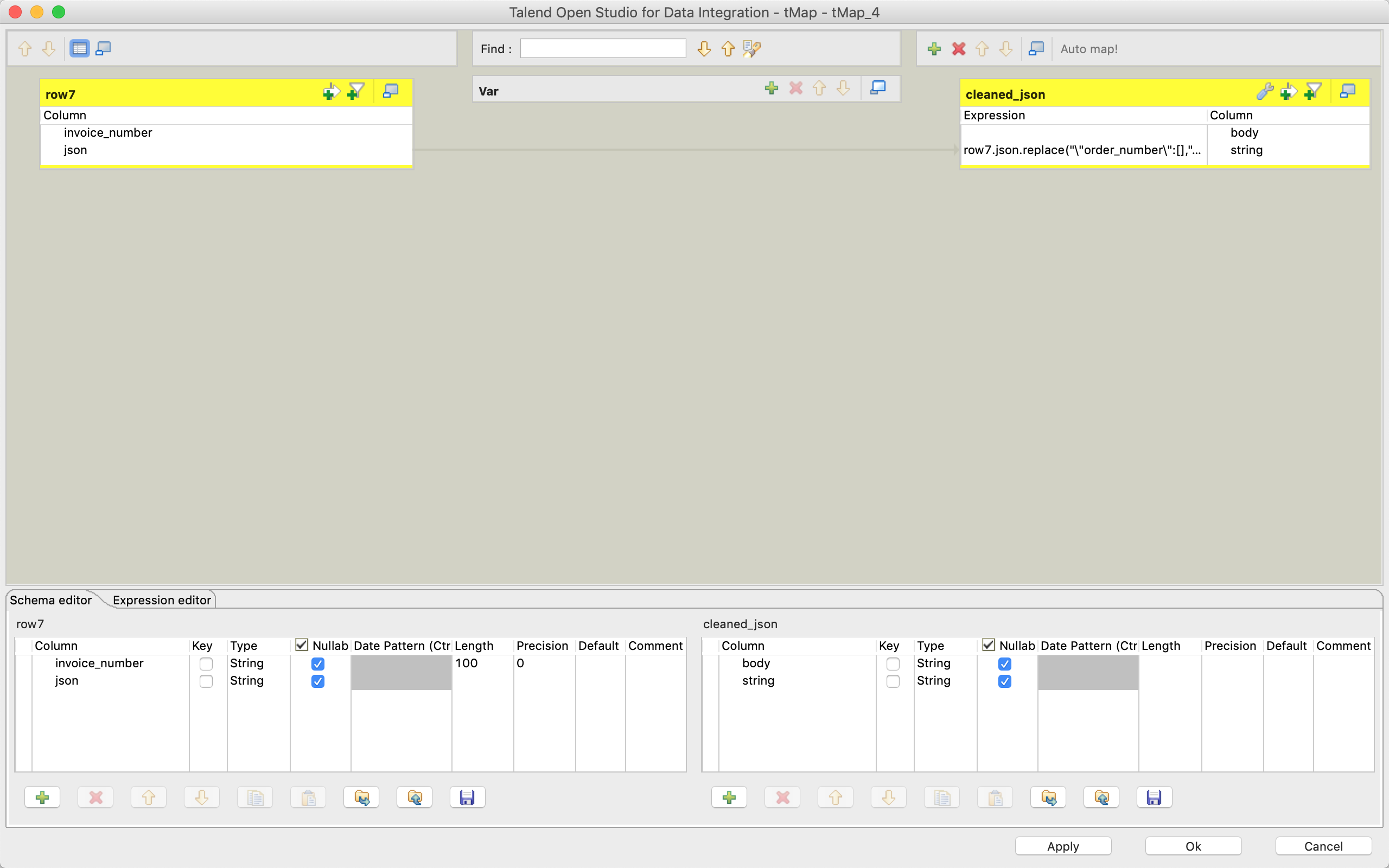This screenshot has width=1389, height=868.
Task: Select the Schema editor tab
Action: (x=50, y=600)
